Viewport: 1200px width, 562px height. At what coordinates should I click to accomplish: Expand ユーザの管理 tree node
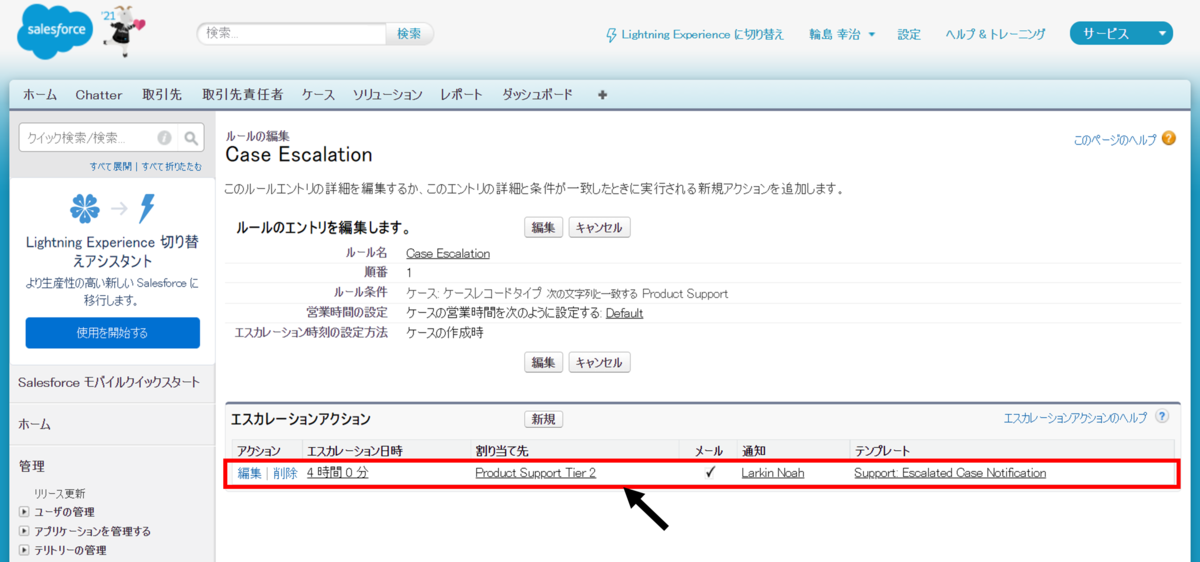pos(24,512)
